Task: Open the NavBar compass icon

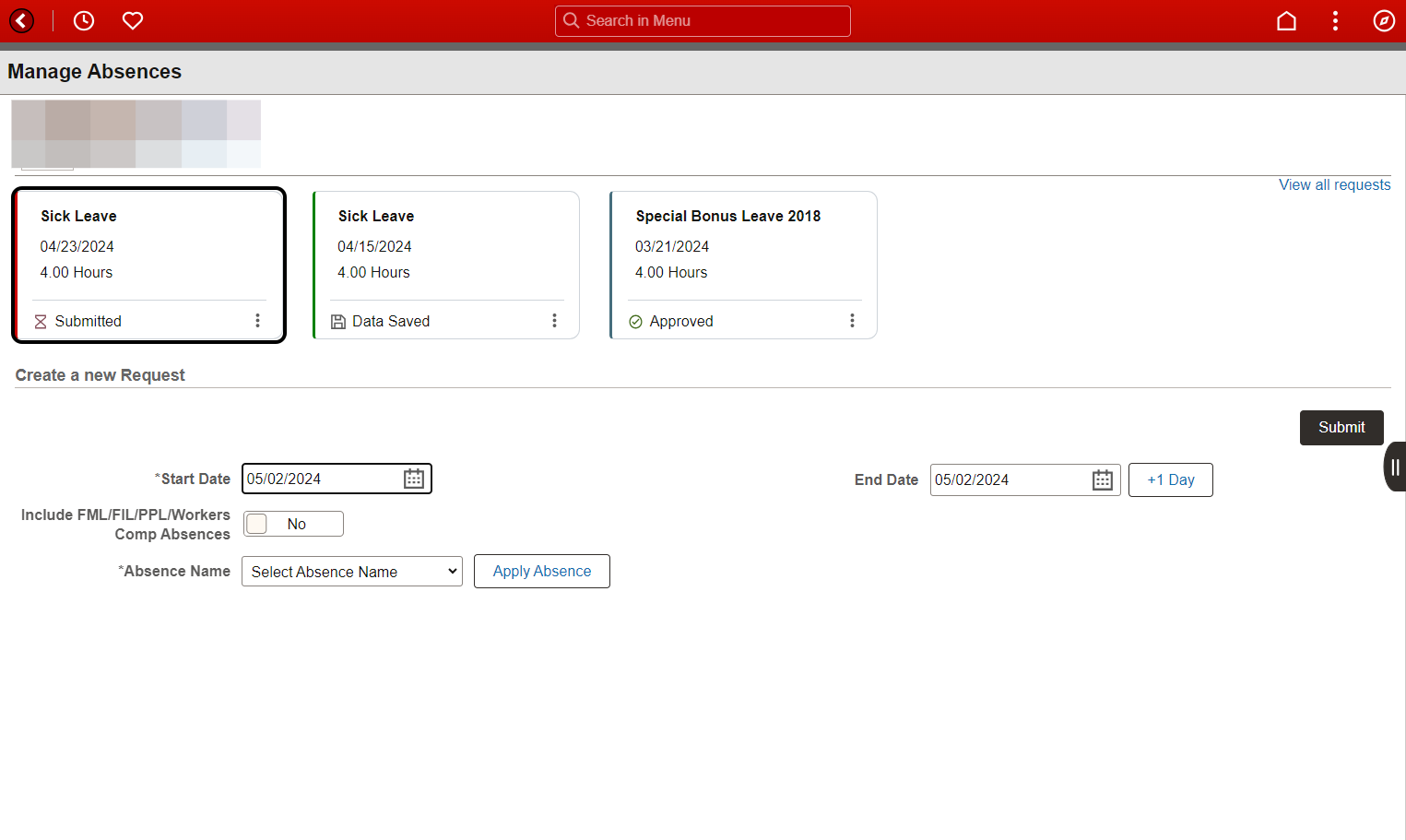Action: point(1384,20)
